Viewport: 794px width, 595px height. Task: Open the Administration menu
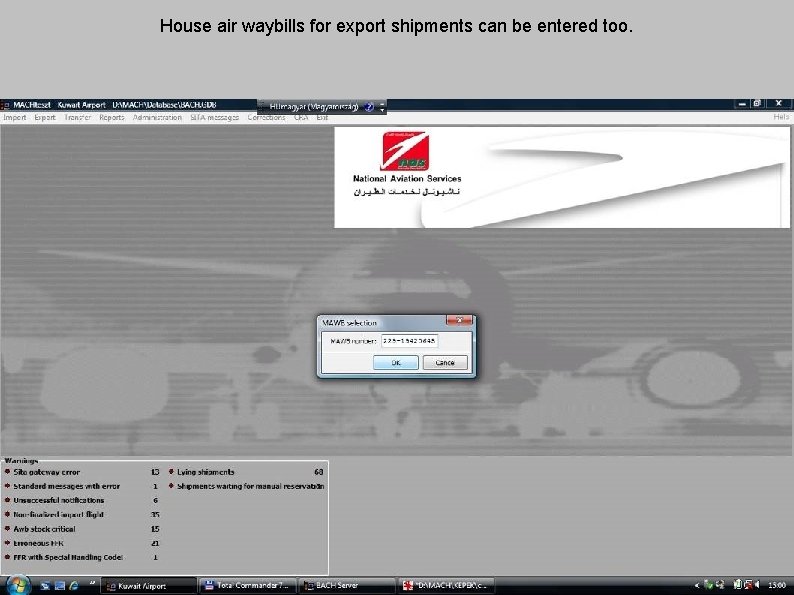click(157, 117)
